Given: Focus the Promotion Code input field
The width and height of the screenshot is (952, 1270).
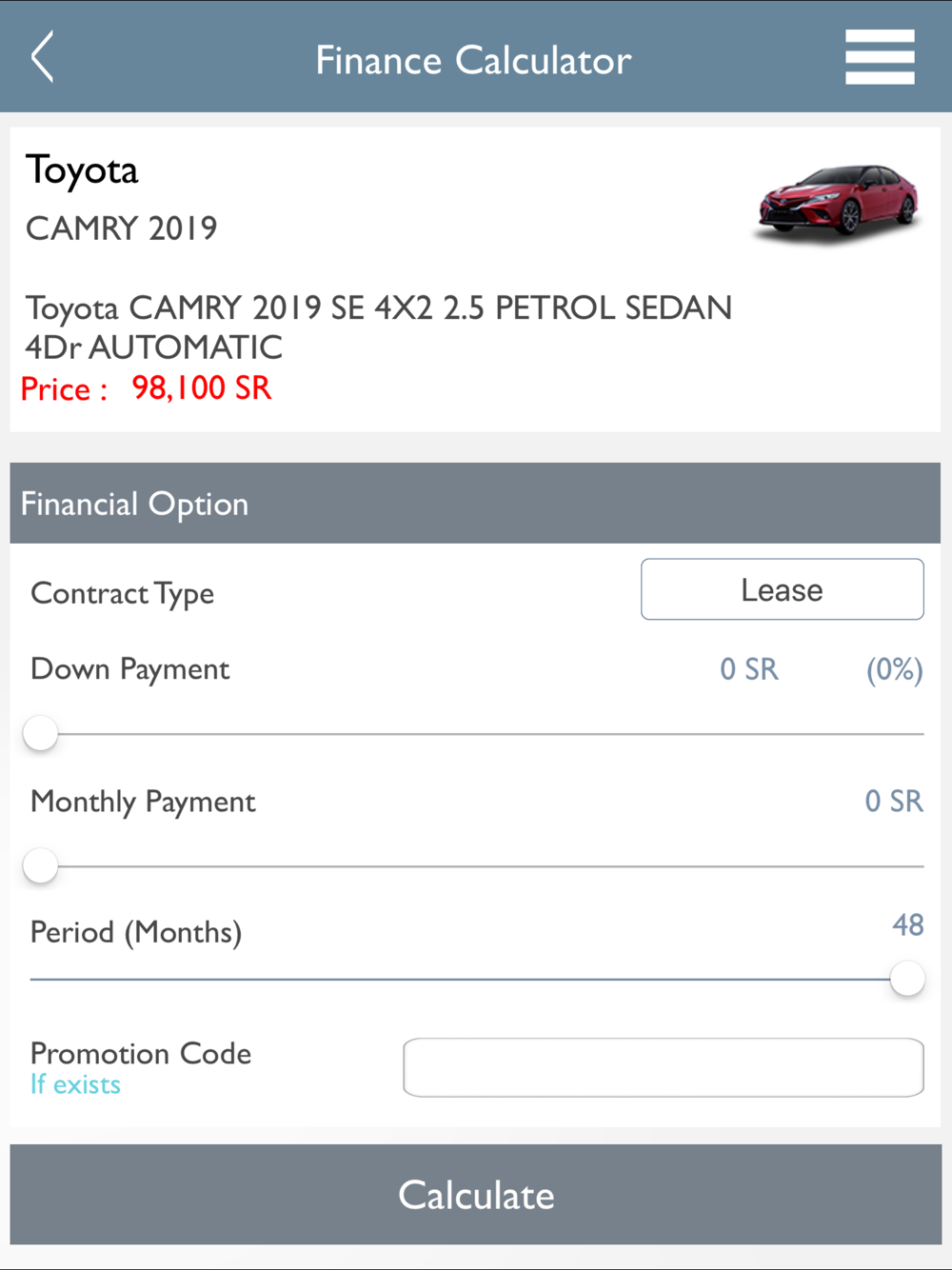Looking at the screenshot, I should [664, 1067].
